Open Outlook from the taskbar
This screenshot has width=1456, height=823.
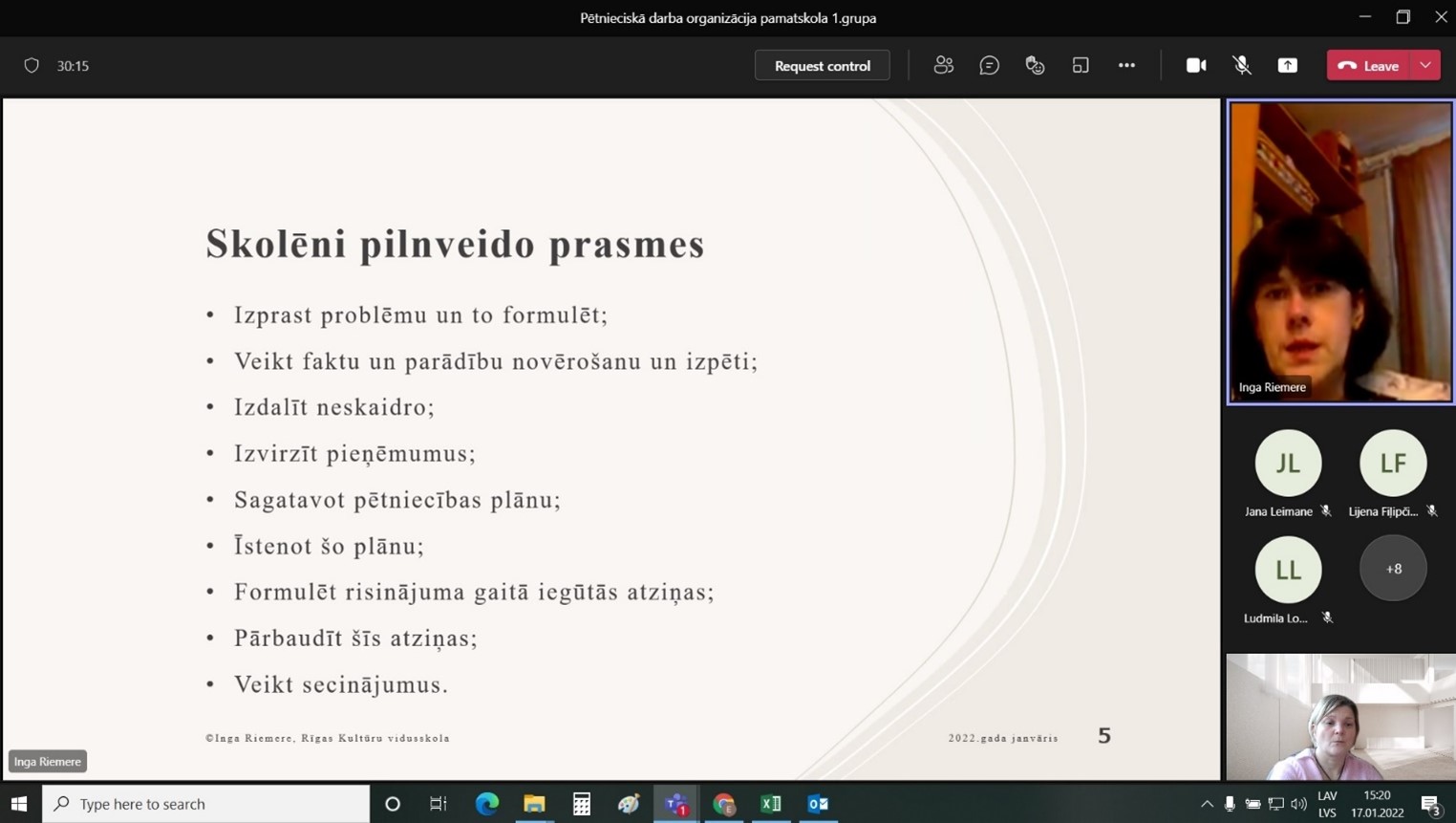click(818, 804)
